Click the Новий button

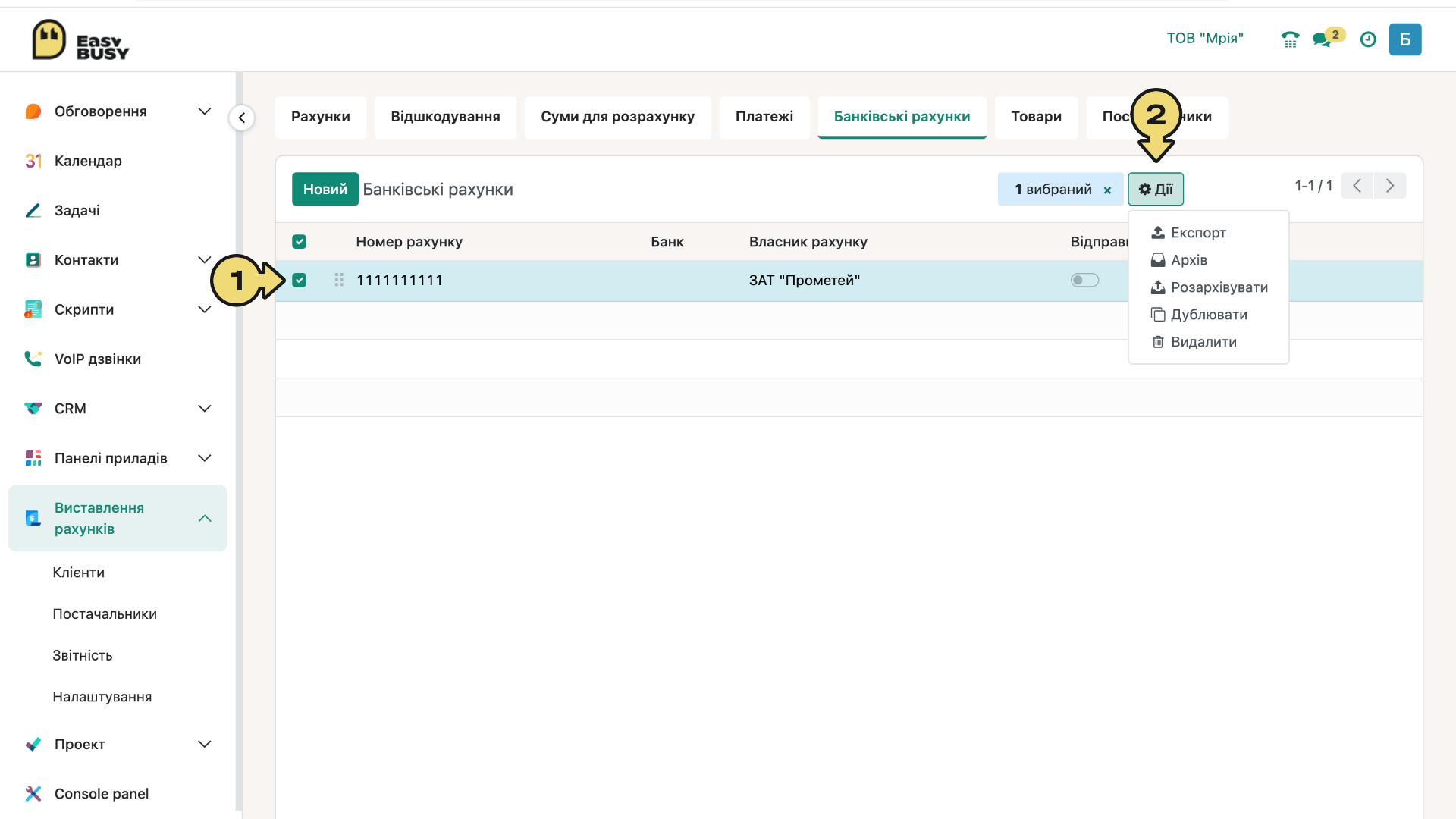pos(325,189)
